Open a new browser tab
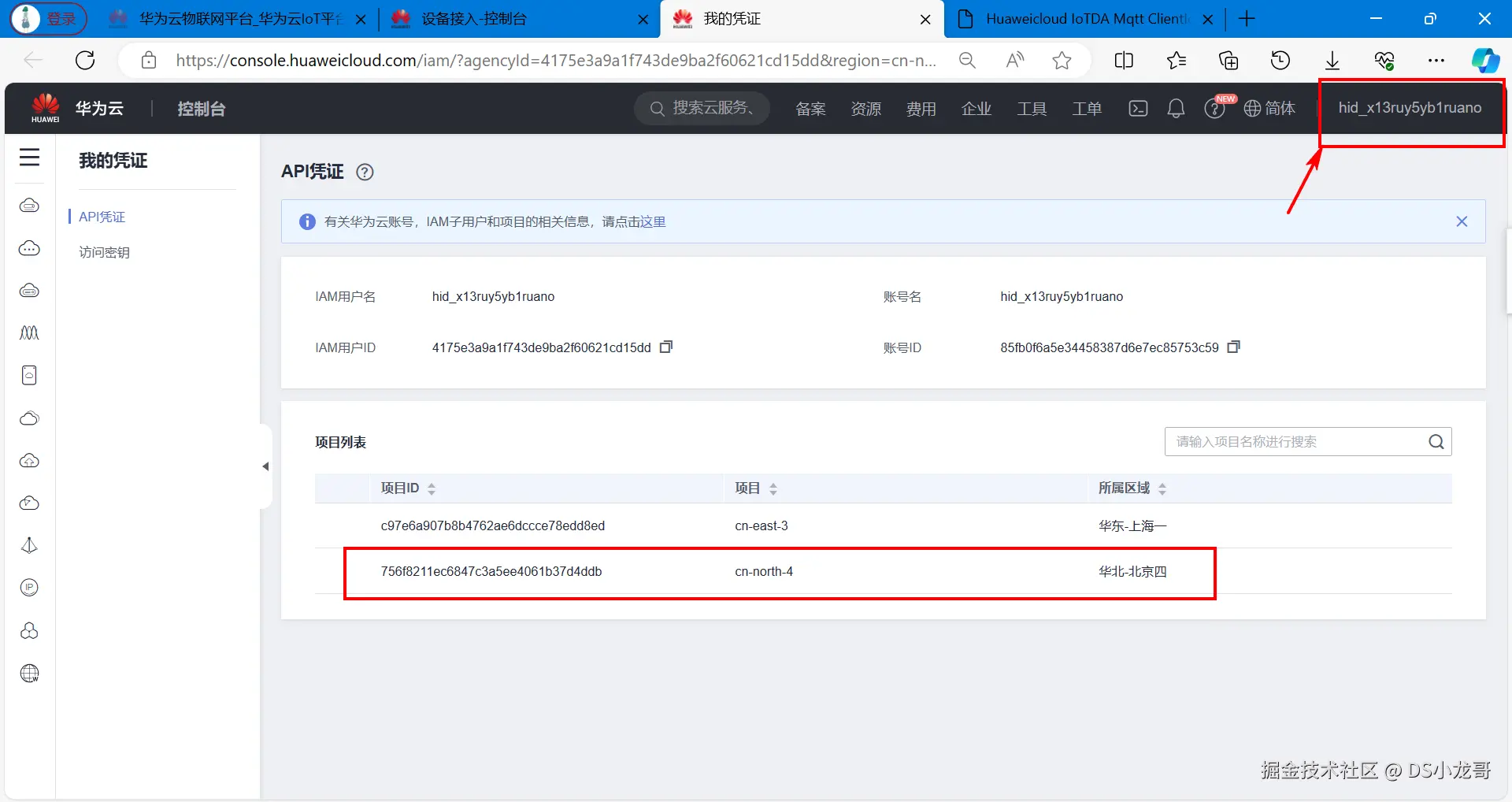The image size is (1512, 802). coord(1247,19)
